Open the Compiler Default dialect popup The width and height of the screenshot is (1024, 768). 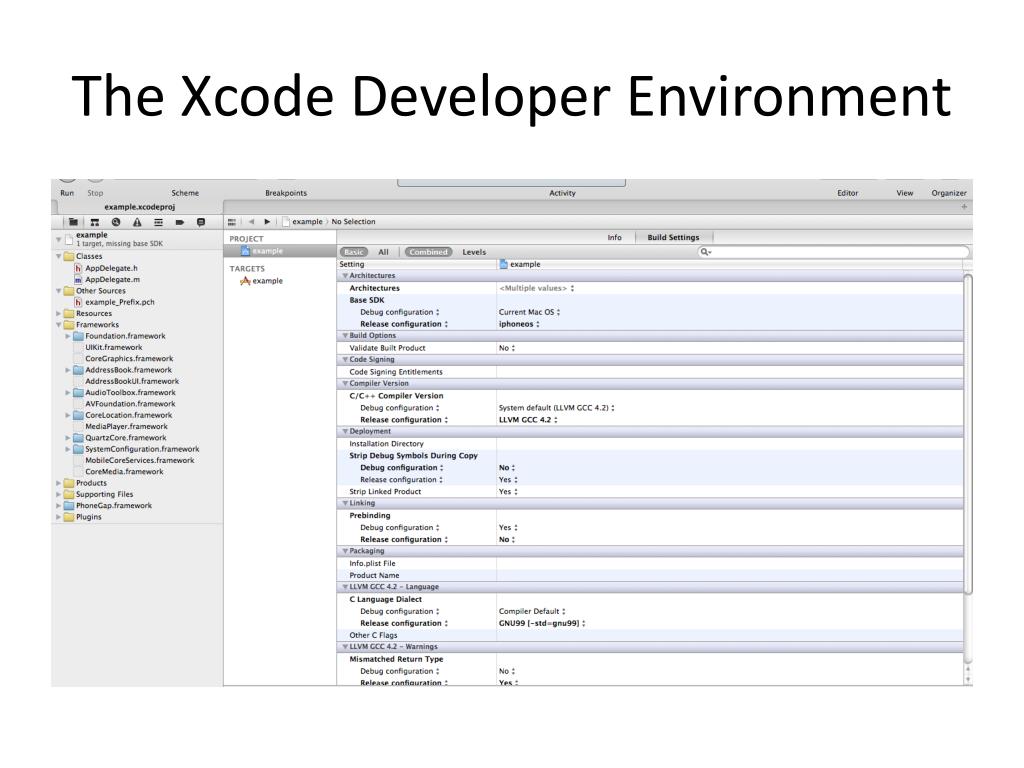(x=532, y=612)
